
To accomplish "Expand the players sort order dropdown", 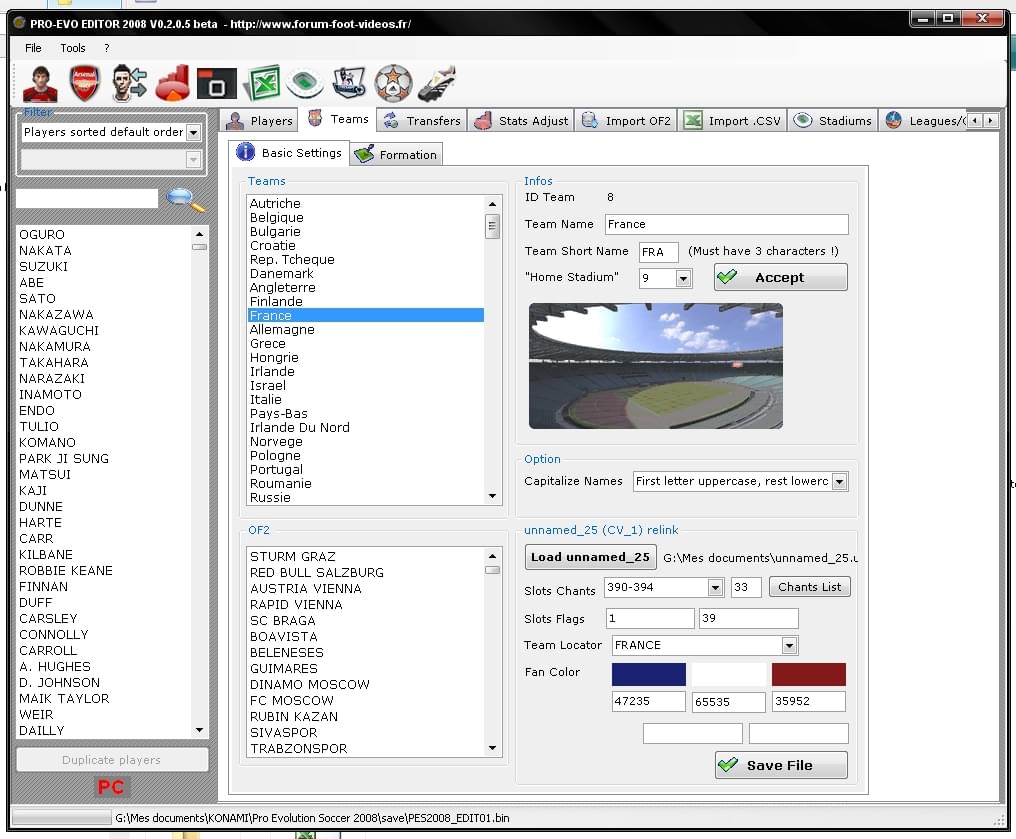I will pyautogui.click(x=193, y=132).
